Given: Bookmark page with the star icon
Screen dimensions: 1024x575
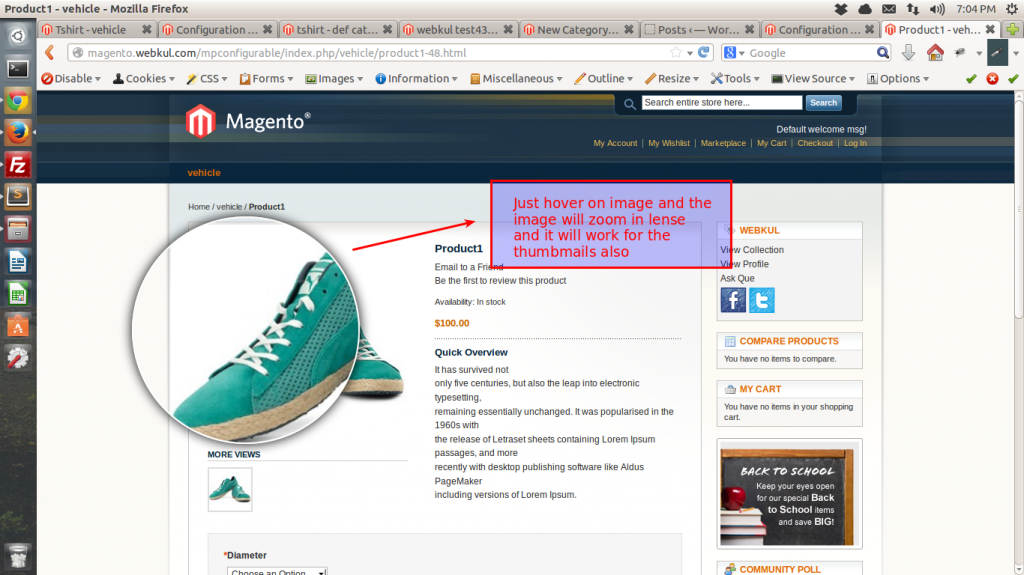Looking at the screenshot, I should pos(676,52).
